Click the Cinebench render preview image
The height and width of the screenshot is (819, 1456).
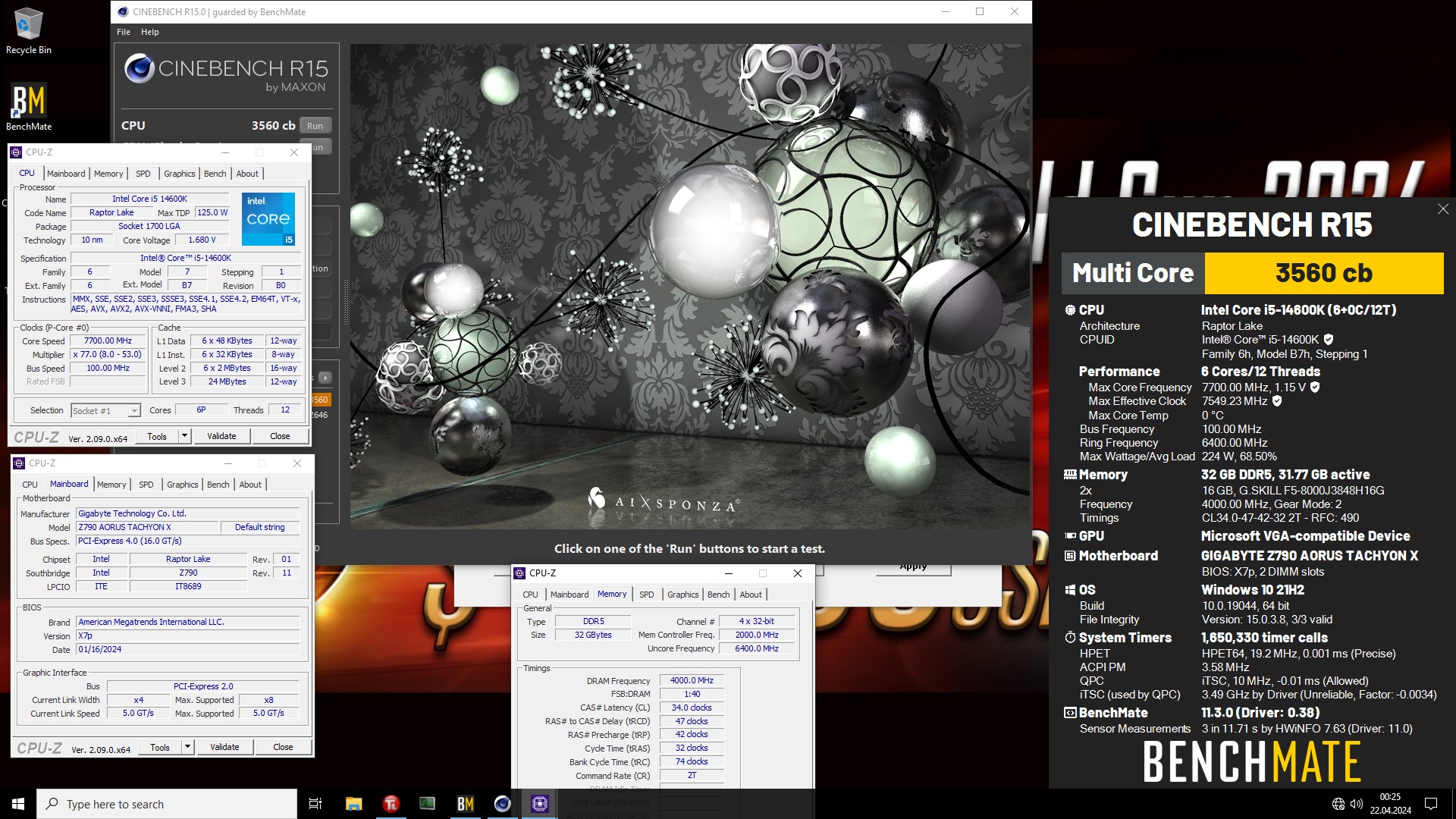[x=690, y=287]
